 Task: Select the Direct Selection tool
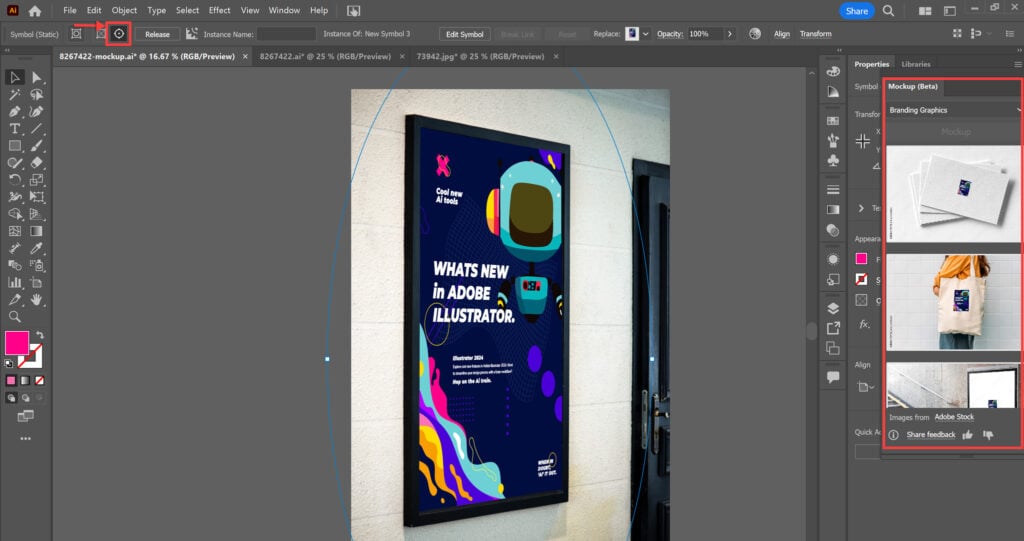[37, 77]
